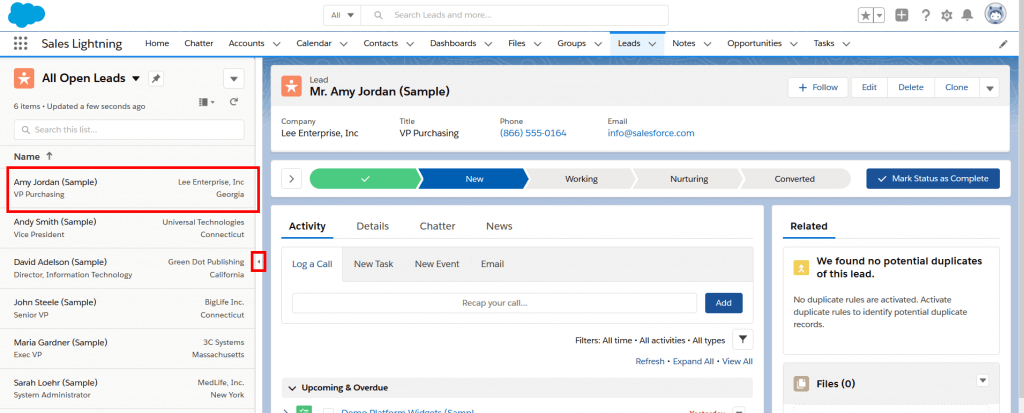Go to the Home tab
The width and height of the screenshot is (1024, 413).
(157, 44)
